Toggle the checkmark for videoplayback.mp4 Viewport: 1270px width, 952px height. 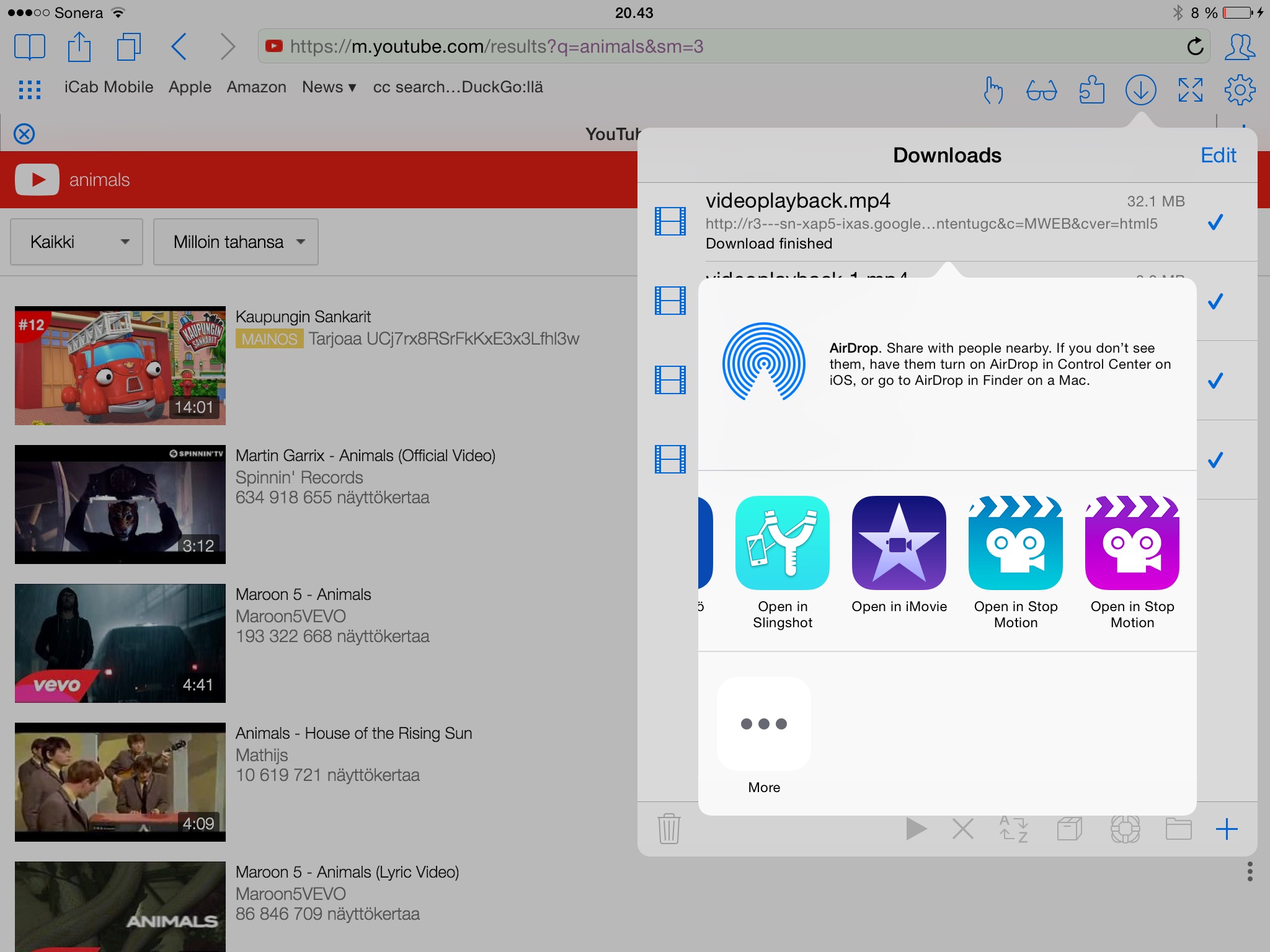1215,222
